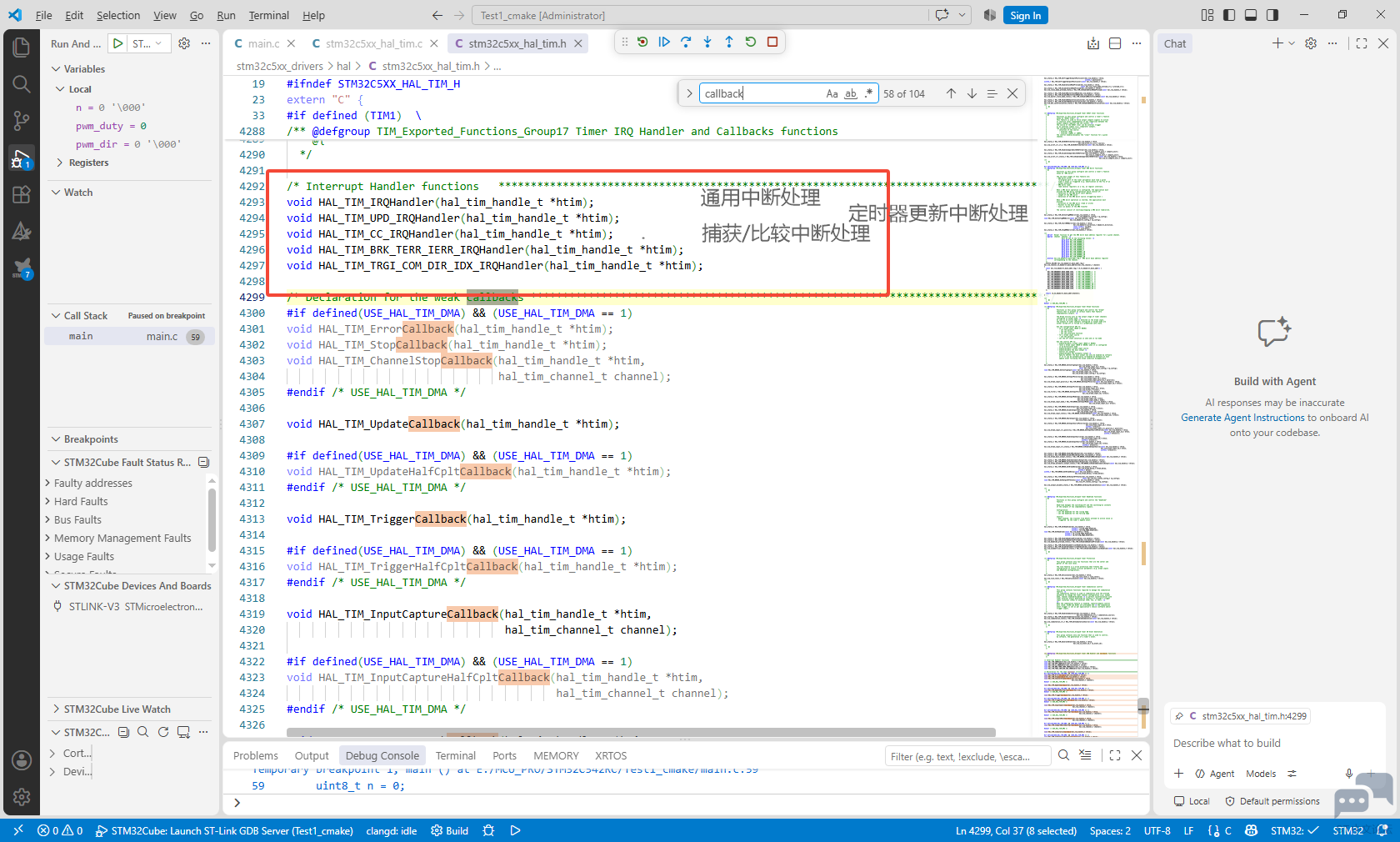Restart the debug session with green arrow
This screenshot has height=842, width=1400.
tap(751, 42)
